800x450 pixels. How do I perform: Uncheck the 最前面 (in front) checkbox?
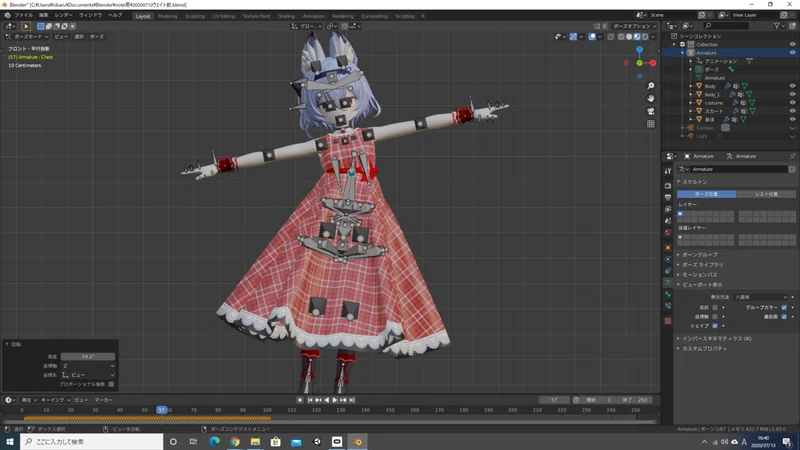pyautogui.click(x=784, y=317)
